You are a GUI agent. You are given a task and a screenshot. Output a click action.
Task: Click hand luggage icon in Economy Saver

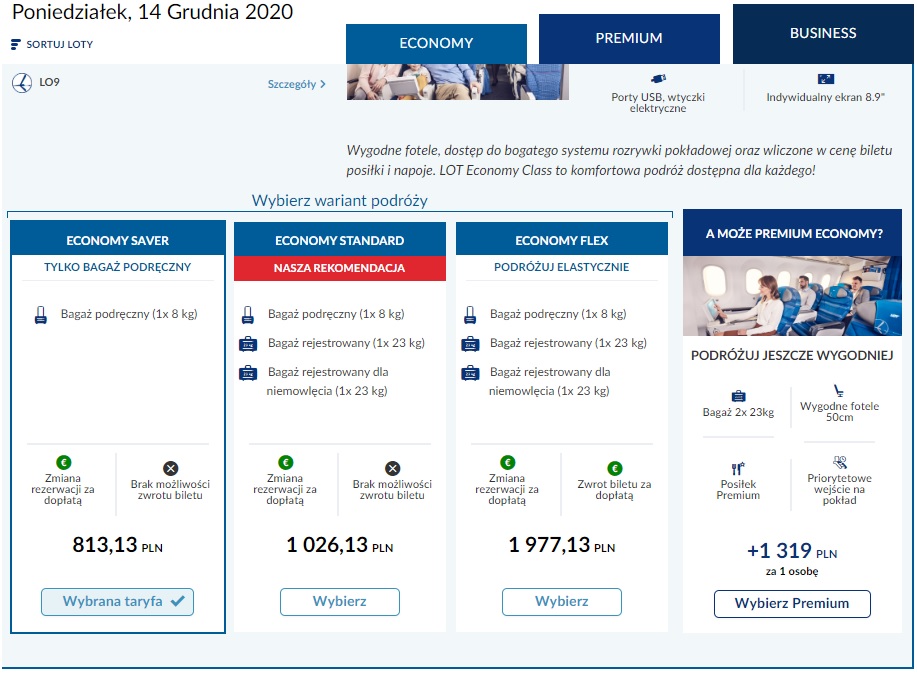click(40, 315)
